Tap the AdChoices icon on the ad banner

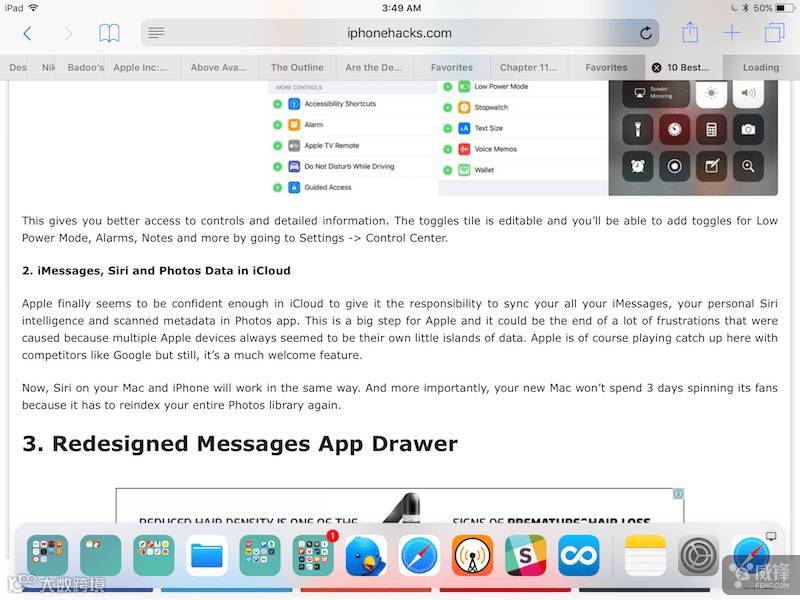678,493
